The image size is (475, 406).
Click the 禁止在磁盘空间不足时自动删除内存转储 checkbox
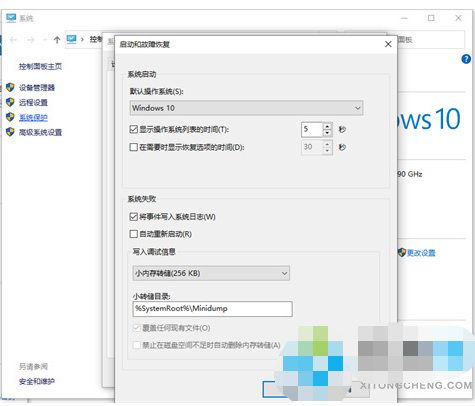[136, 345]
